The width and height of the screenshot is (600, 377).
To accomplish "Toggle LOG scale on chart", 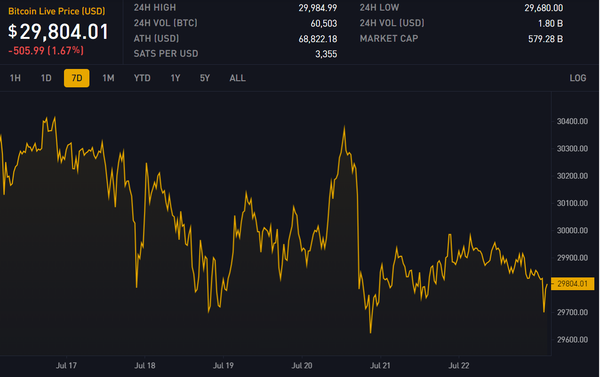I will click(x=578, y=78).
